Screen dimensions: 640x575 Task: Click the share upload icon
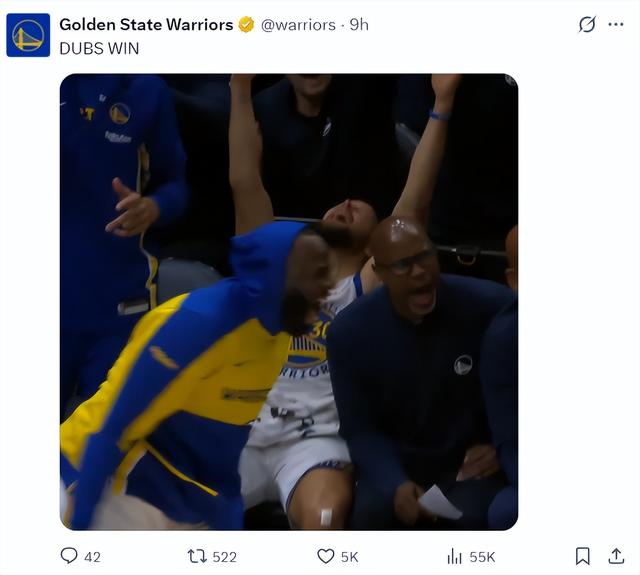[x=616, y=556]
